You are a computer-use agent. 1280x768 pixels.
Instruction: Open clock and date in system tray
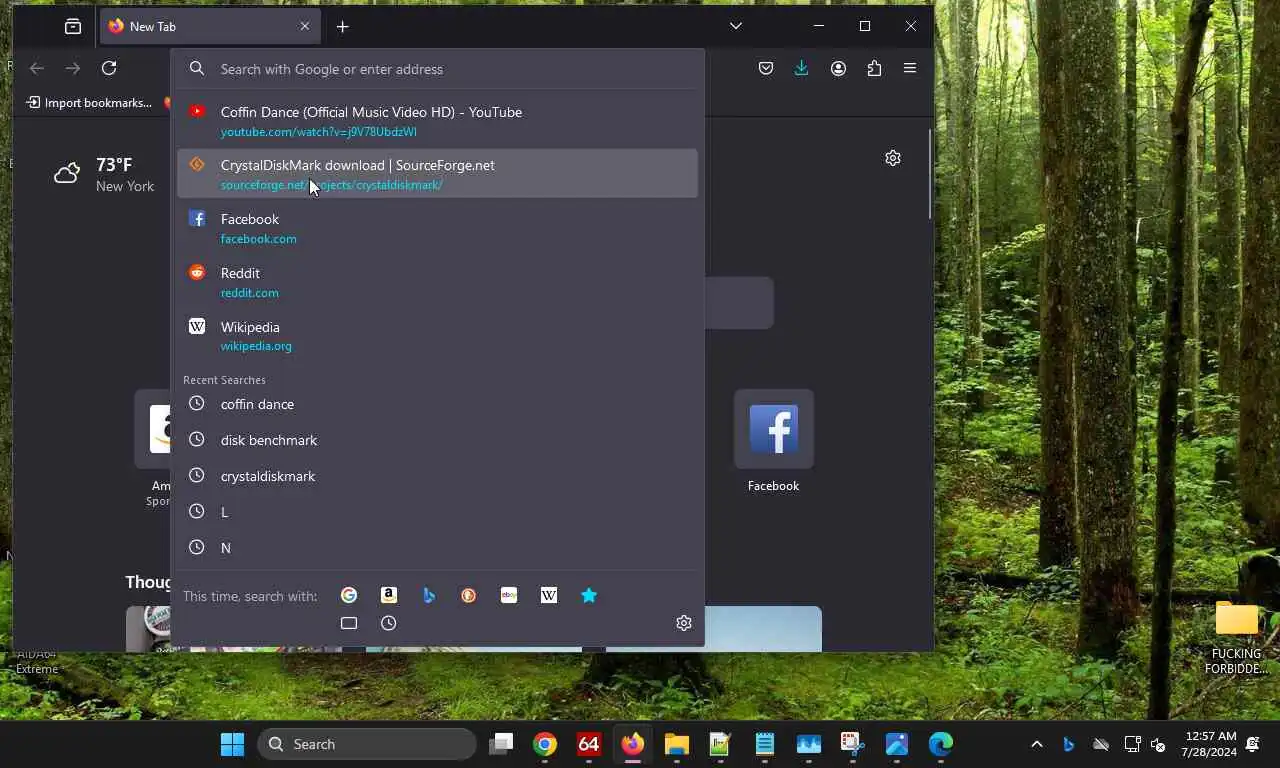pyautogui.click(x=1209, y=744)
